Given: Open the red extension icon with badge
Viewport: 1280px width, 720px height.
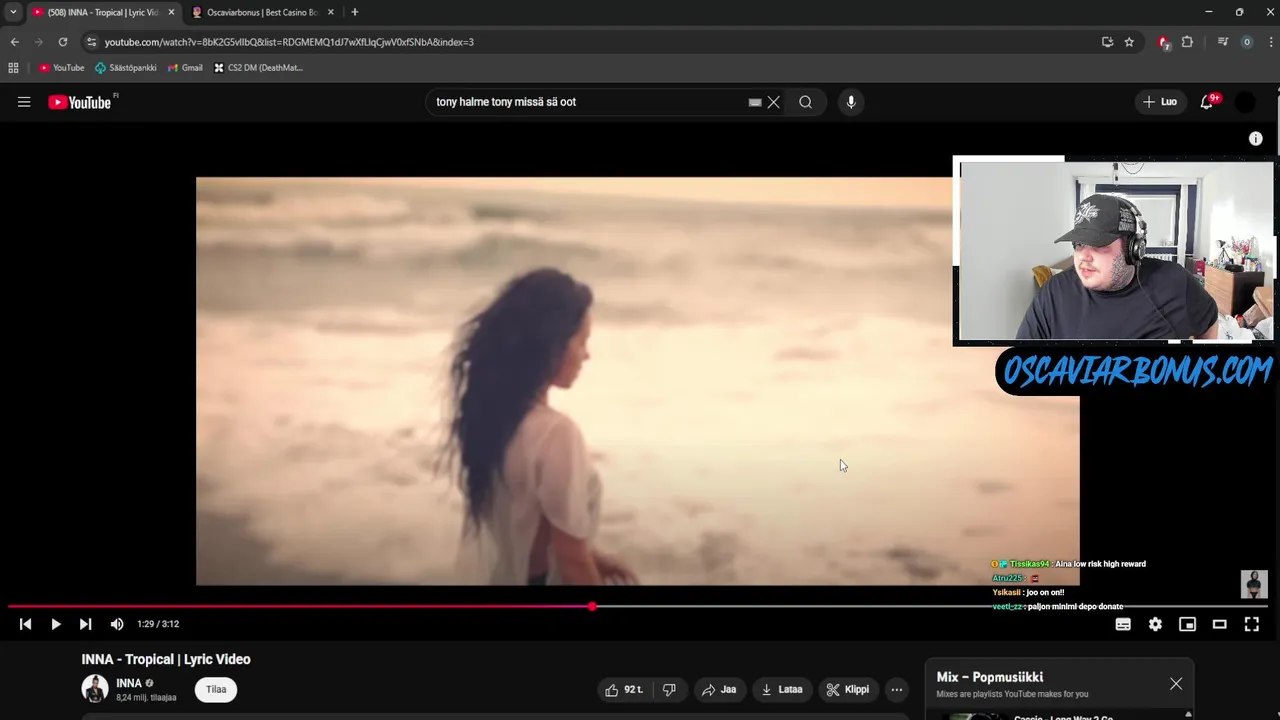Looking at the screenshot, I should click(1164, 42).
